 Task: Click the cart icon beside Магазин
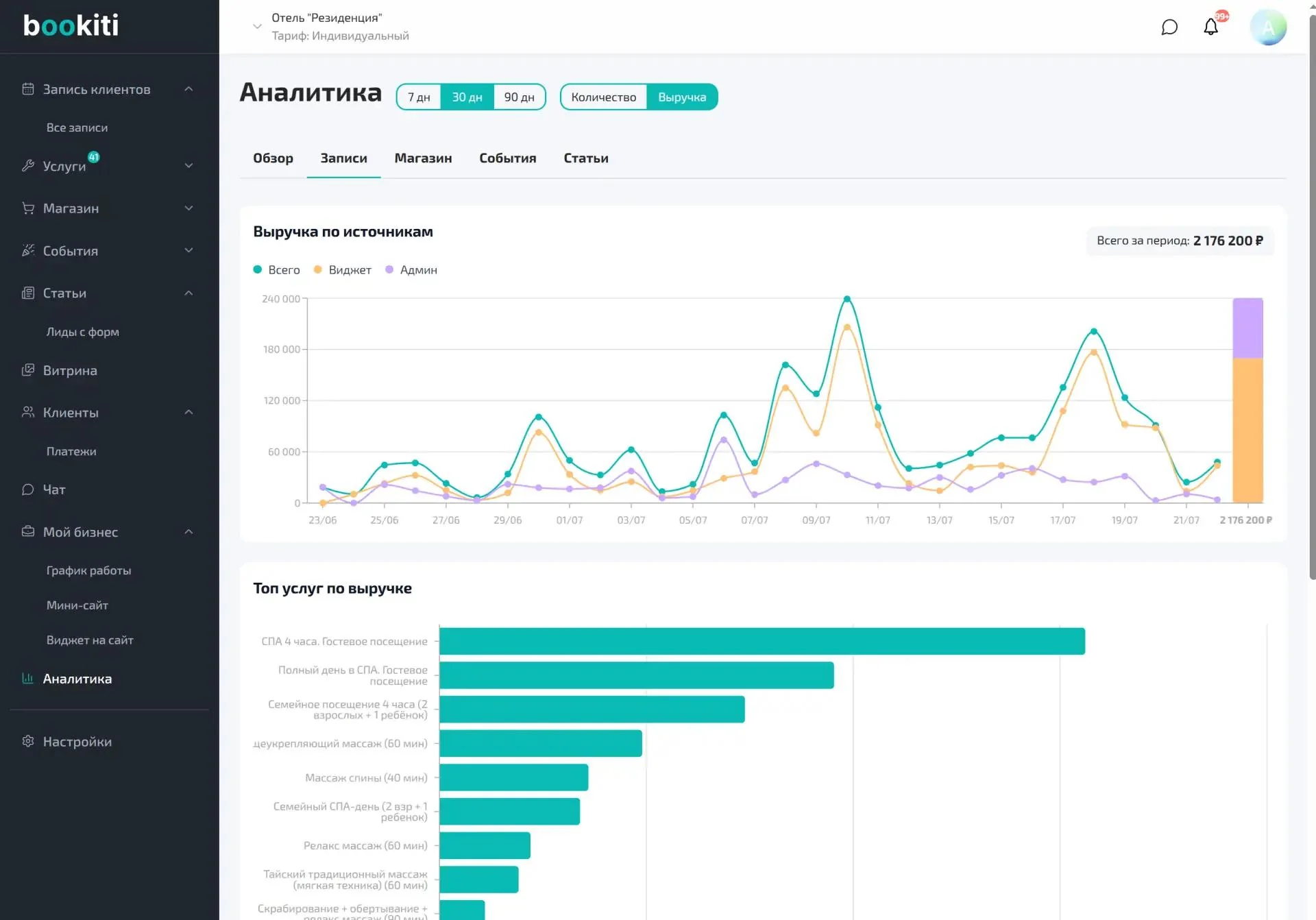tap(28, 208)
